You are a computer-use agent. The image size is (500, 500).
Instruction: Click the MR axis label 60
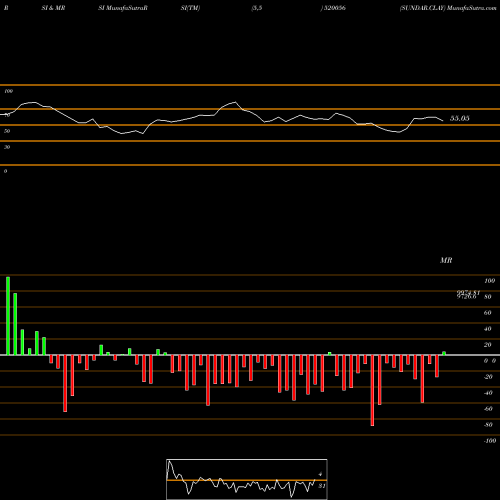(487, 313)
